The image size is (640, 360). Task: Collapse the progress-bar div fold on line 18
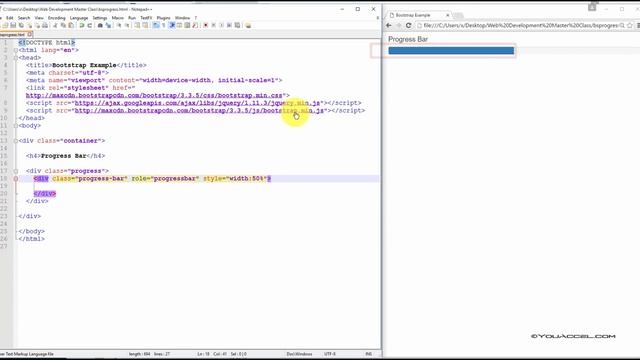tap(16, 179)
